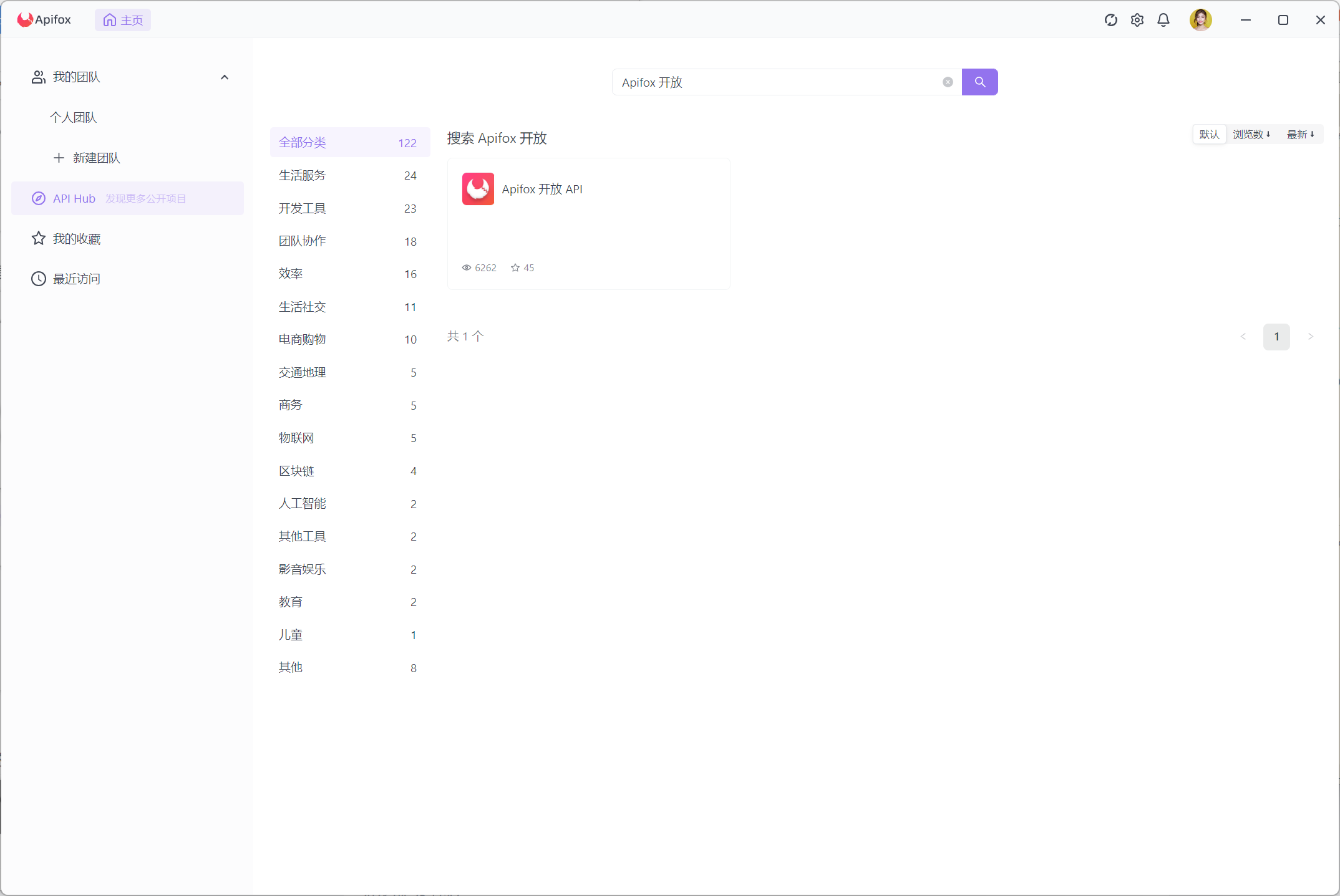This screenshot has height=896, width=1340.
Task: Click the star favorite count icon
Action: coord(515,267)
